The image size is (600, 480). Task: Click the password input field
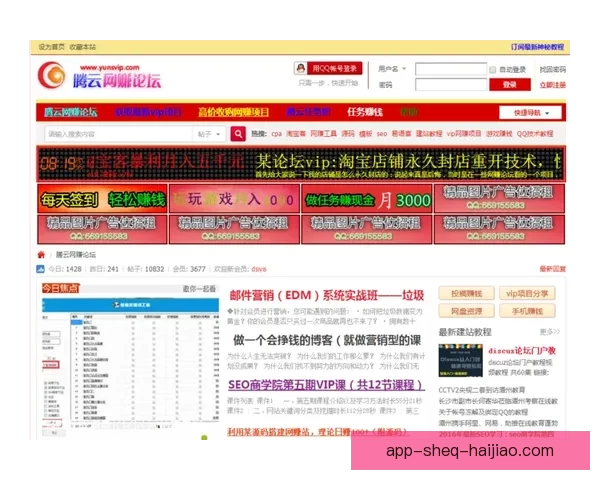point(451,85)
